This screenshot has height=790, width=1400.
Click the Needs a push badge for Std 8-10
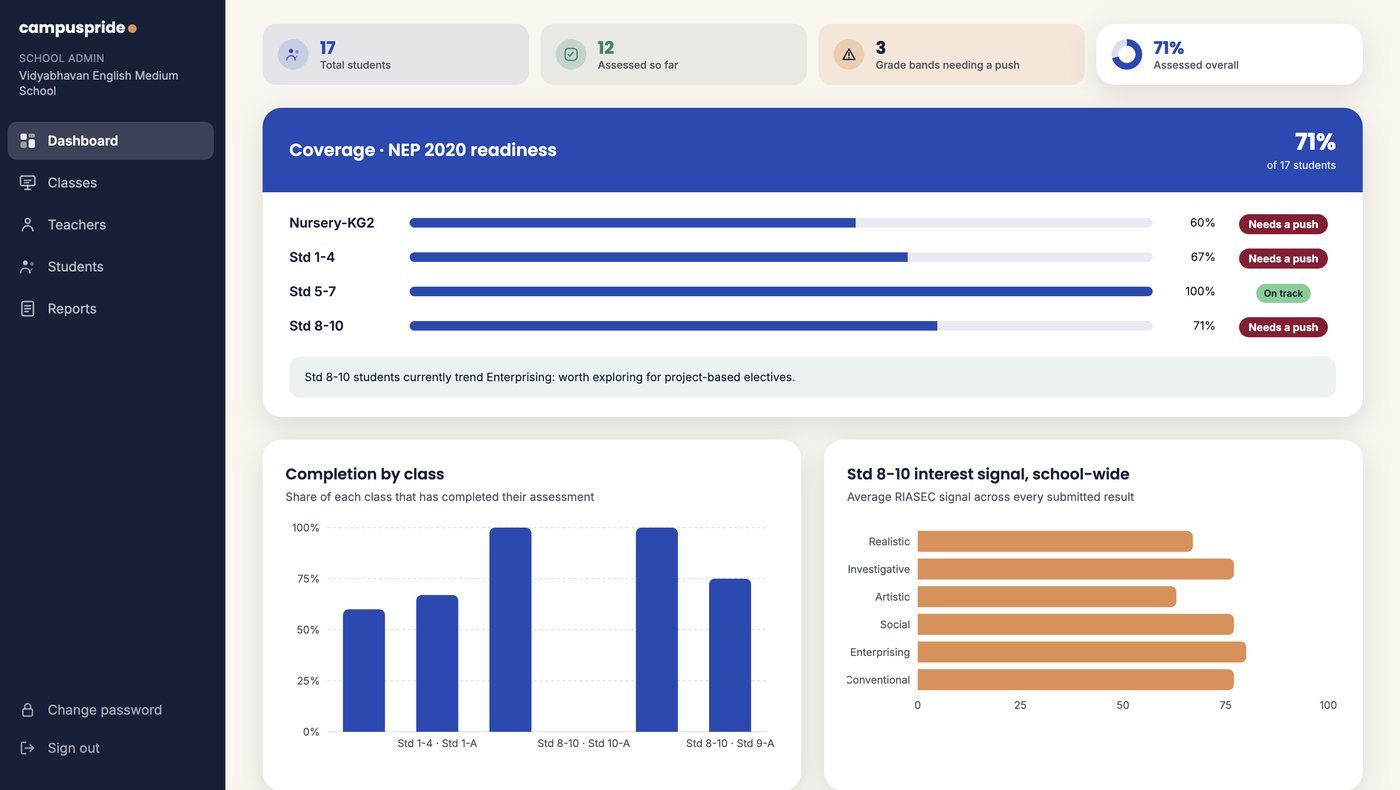point(1283,327)
